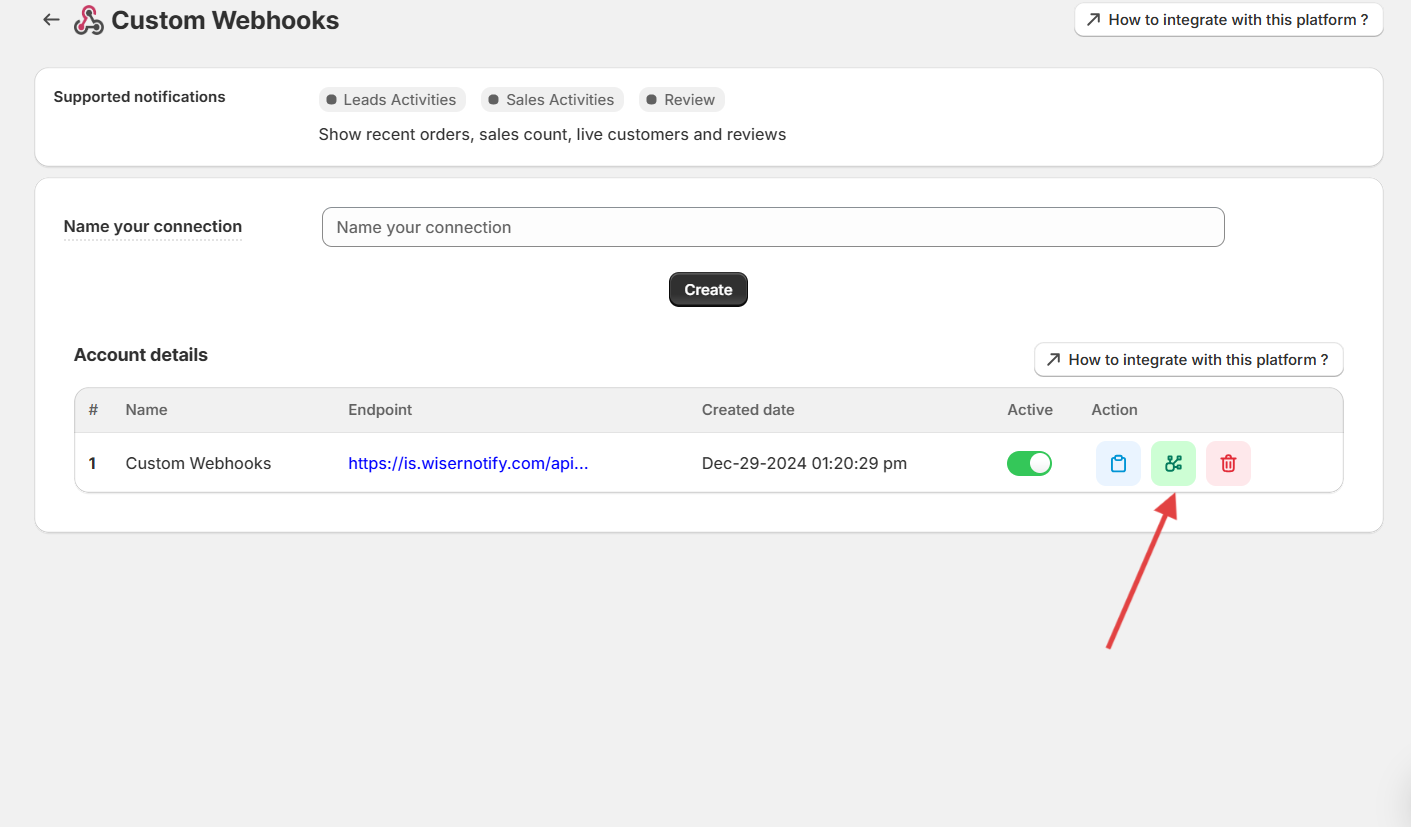The image size is (1411, 827).
Task: Click the Name your connection label
Action: coord(153,227)
